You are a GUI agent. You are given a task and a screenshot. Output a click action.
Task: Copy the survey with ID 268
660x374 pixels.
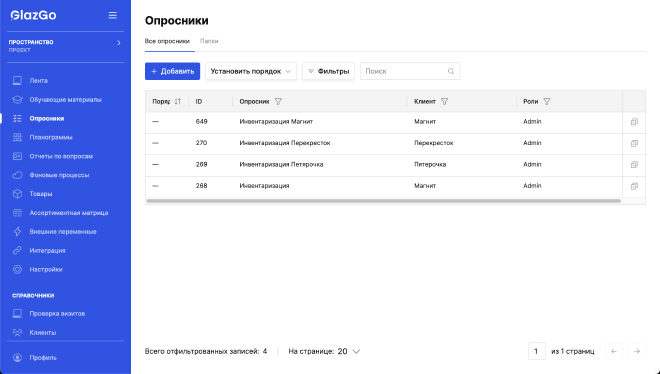tap(634, 186)
